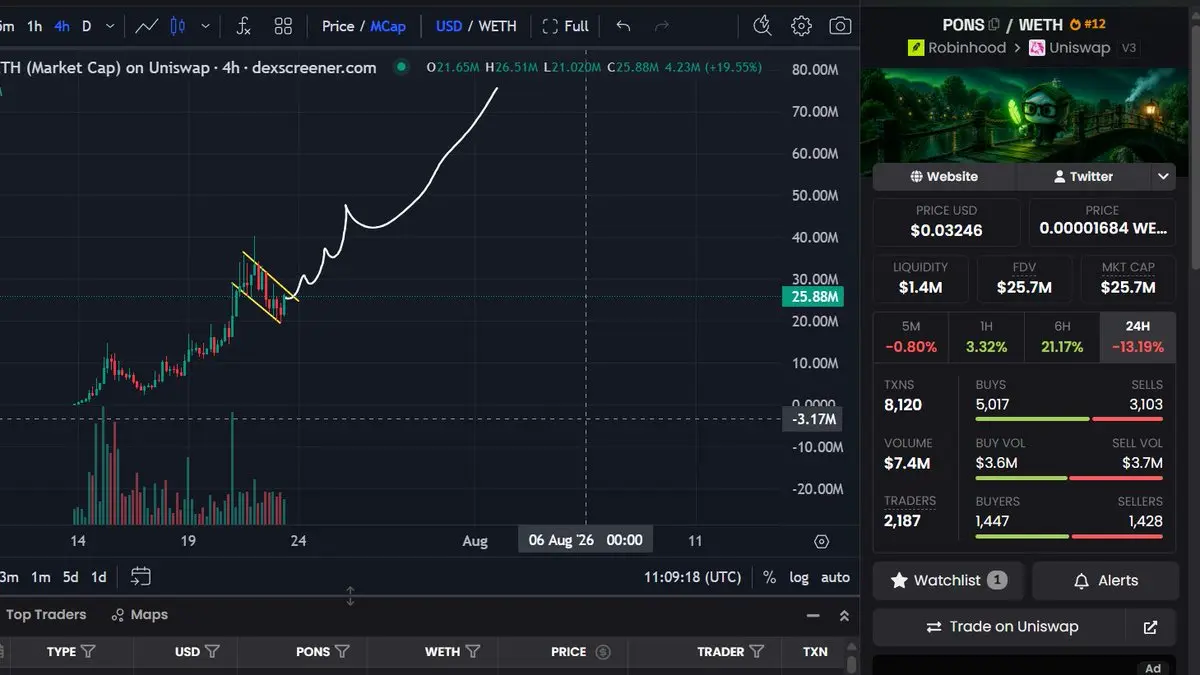The width and height of the screenshot is (1200, 675).
Task: Switch to the Top Traders tab
Action: pyautogui.click(x=46, y=615)
